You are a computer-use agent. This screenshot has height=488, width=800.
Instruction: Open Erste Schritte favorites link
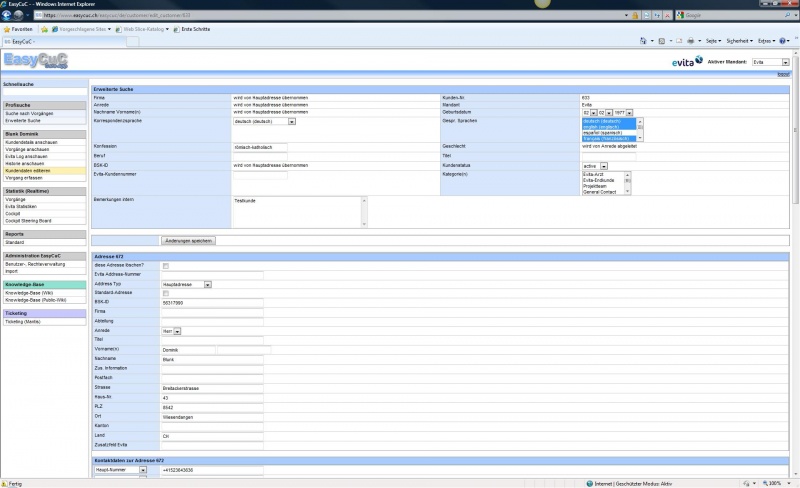tap(191, 29)
